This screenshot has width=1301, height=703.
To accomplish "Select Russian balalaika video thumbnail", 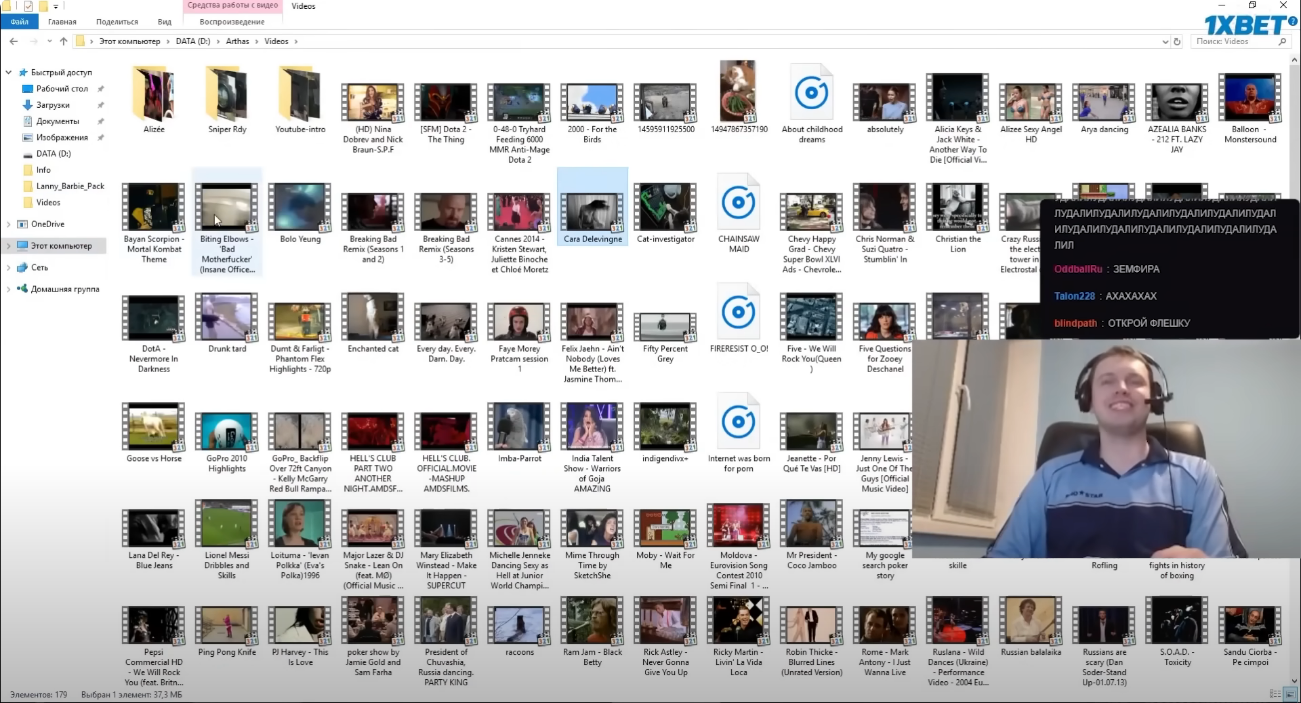I will 1030,621.
